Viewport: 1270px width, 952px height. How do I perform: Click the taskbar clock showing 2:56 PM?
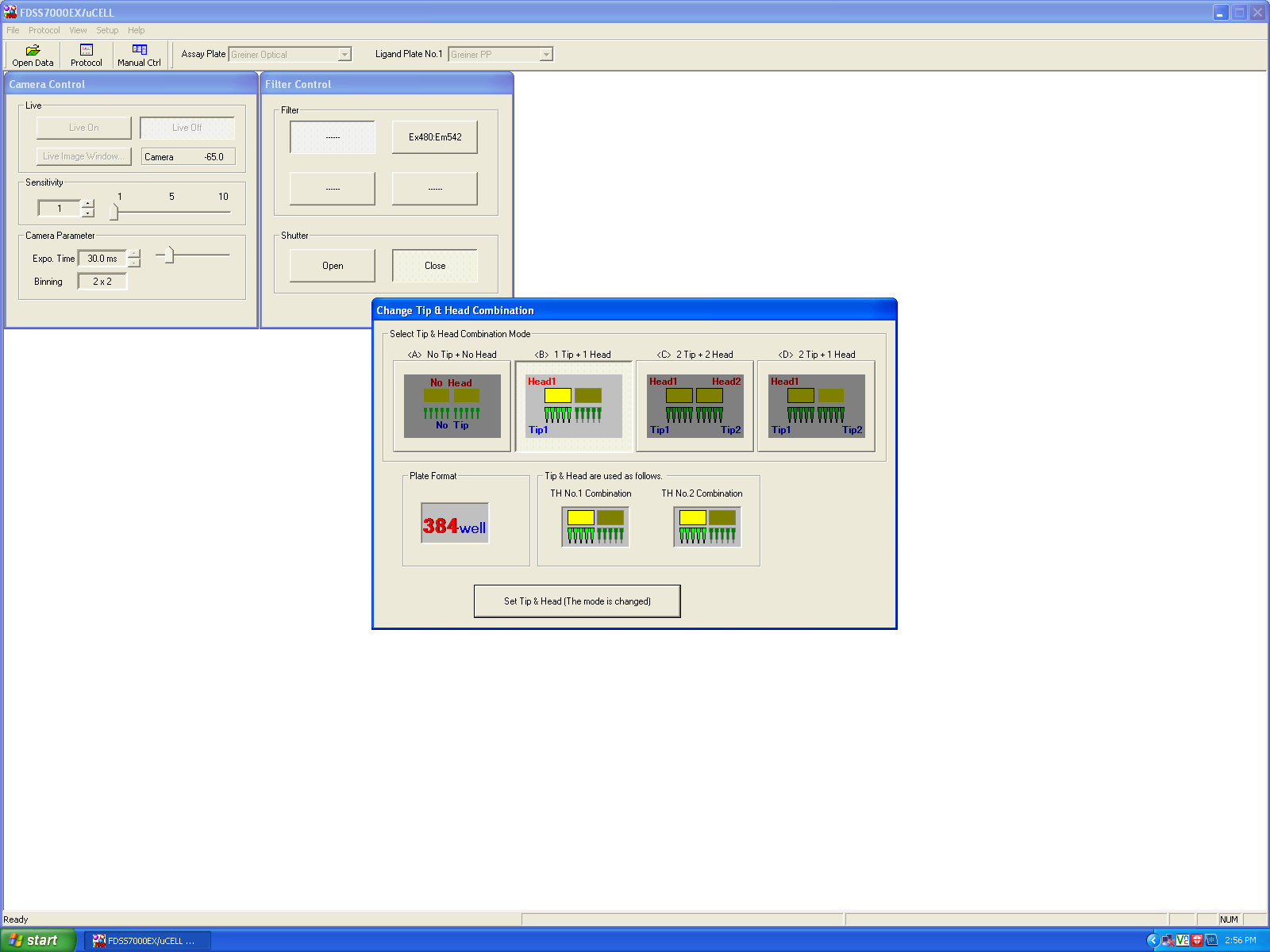1241,940
